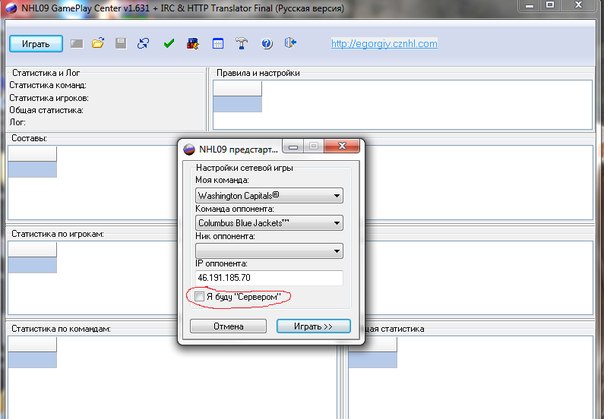
Task: Click the Статистика команд: label
Action: [x=48, y=85]
